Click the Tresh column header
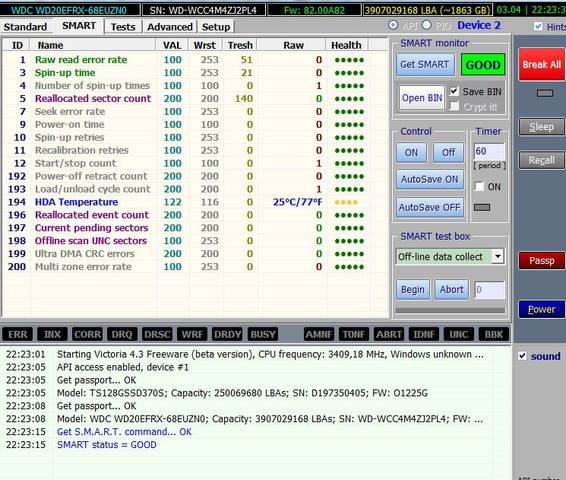The height and width of the screenshot is (480, 566). (x=240, y=45)
